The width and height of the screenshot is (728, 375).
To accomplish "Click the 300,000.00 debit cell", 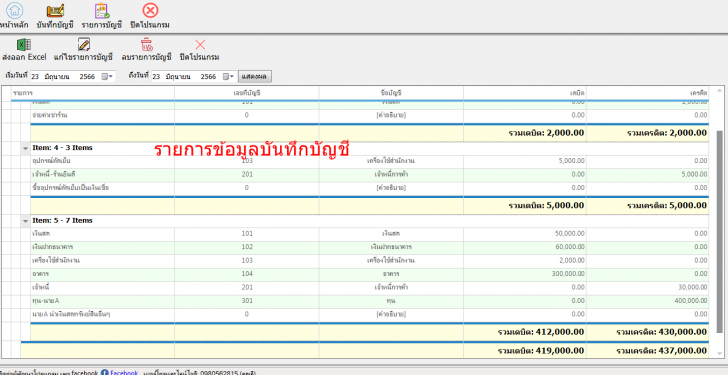I will click(x=525, y=274).
